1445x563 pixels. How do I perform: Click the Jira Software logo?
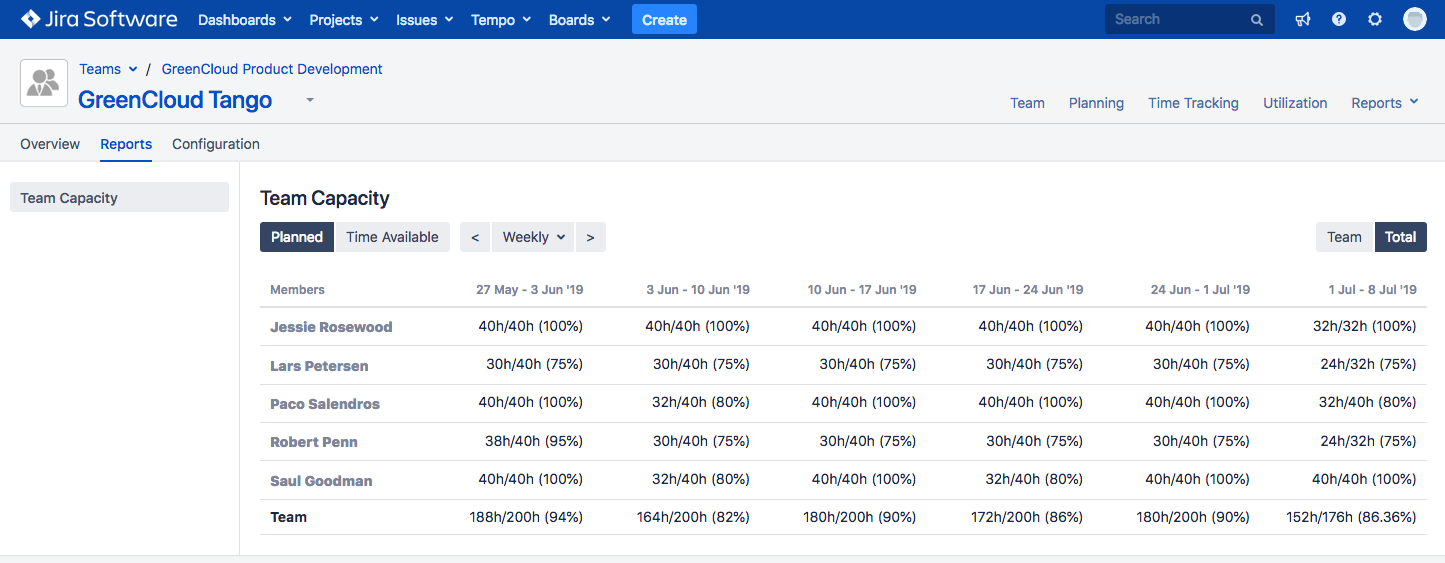click(x=98, y=19)
